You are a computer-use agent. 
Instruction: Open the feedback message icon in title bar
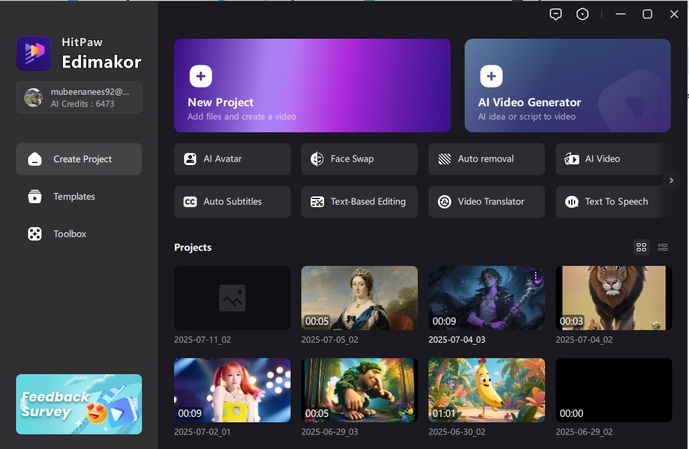tap(555, 14)
